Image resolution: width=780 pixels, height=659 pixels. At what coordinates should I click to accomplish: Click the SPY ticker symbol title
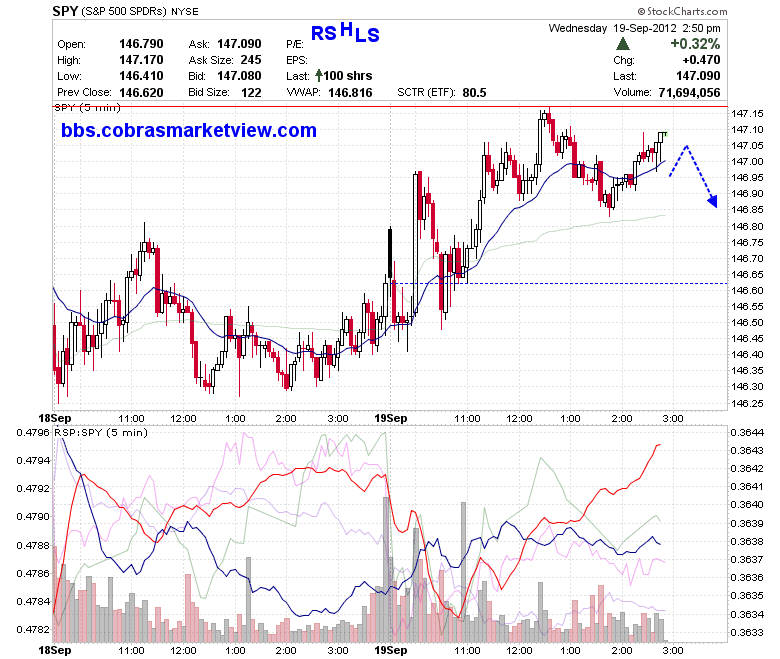pyautogui.click(x=65, y=11)
